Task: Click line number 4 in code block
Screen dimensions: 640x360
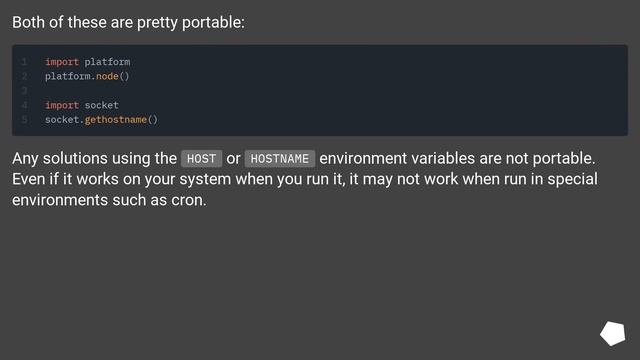Action: click(24, 105)
